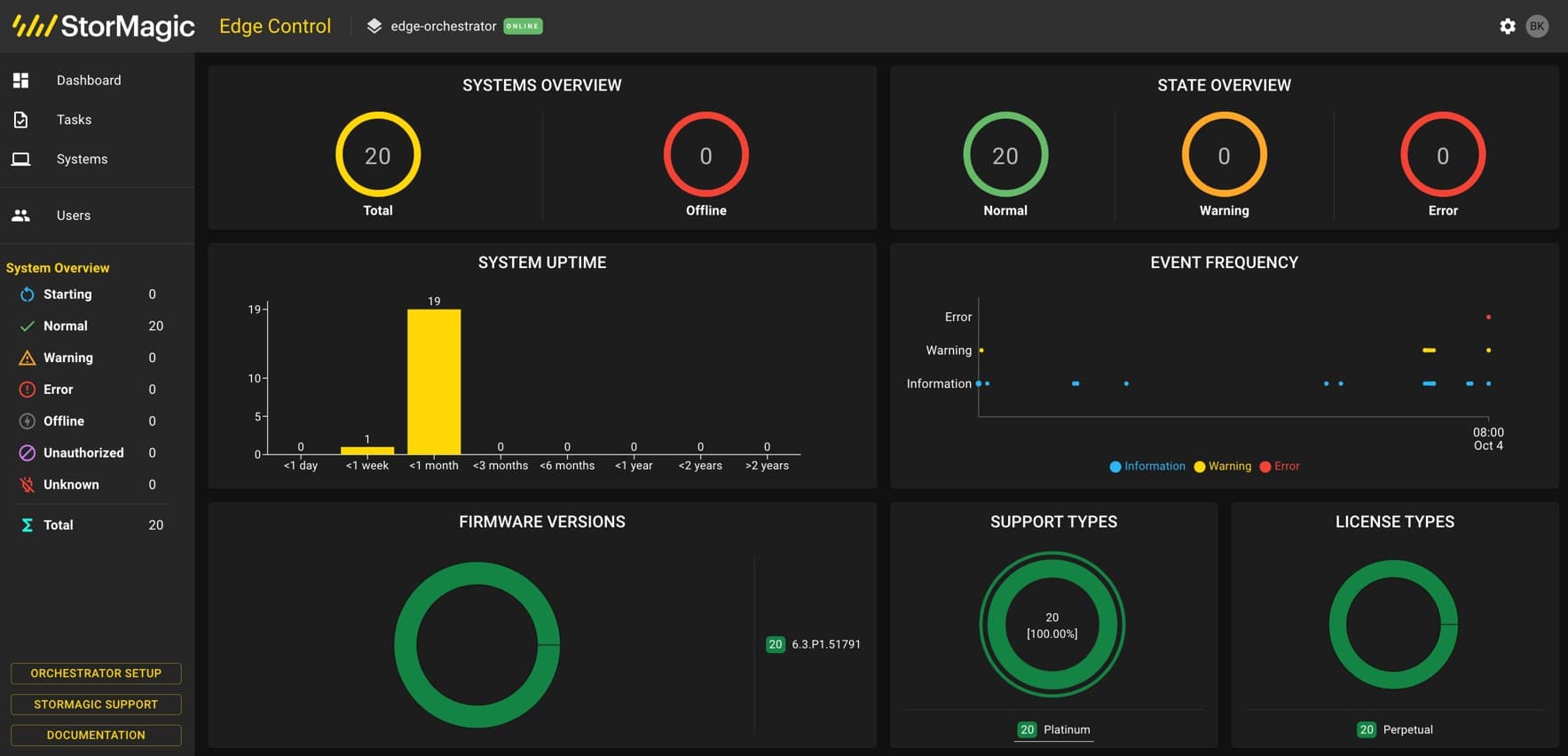
Task: Click the DOCUMENTATION button
Action: pos(96,736)
